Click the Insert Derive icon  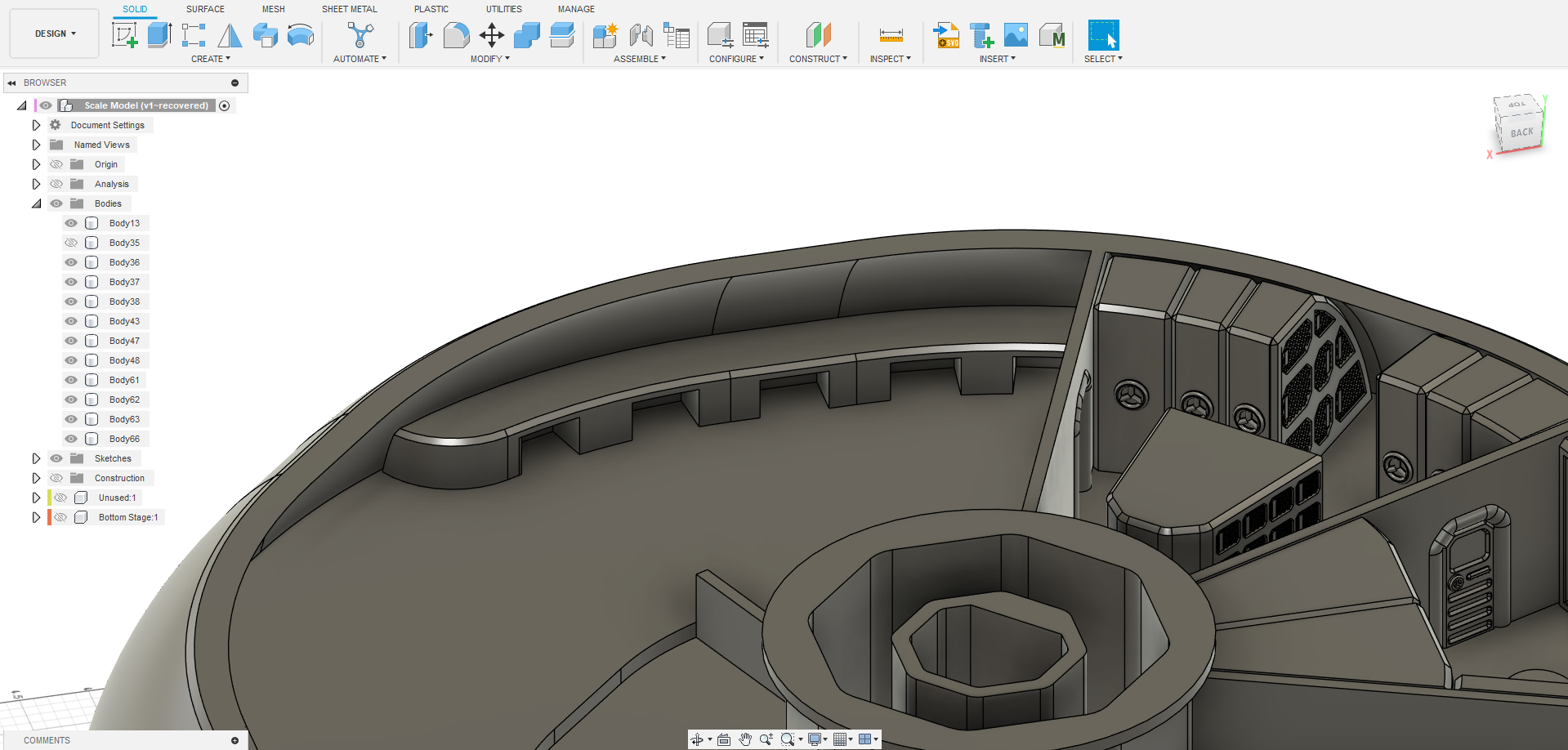981,35
